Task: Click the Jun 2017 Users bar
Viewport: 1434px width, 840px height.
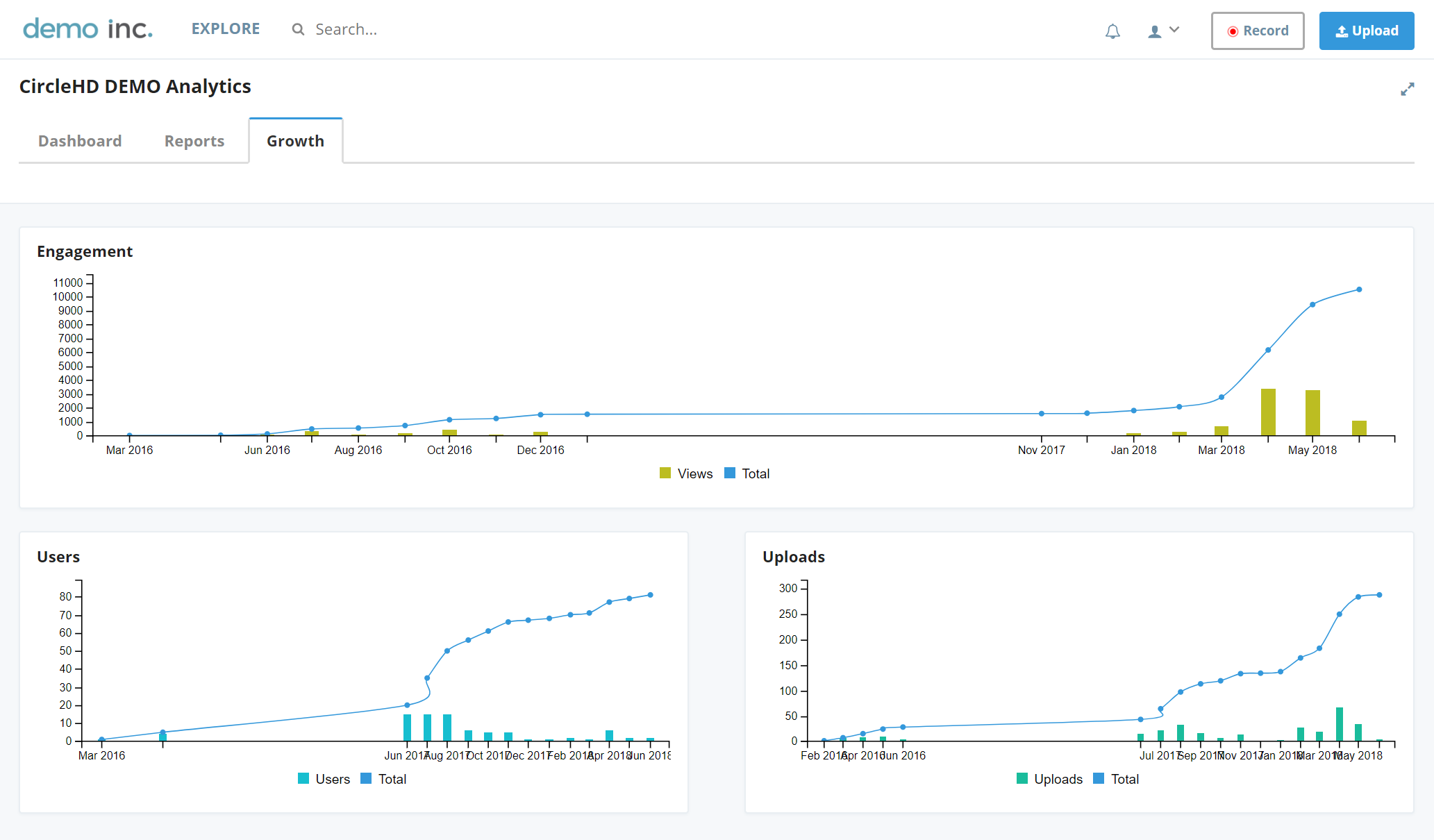Action: 407,728
